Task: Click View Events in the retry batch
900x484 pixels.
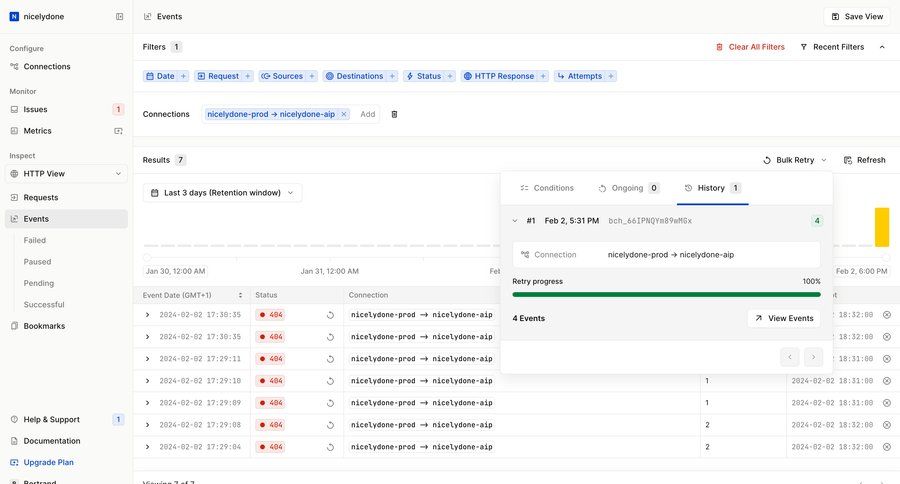Action: coord(784,318)
